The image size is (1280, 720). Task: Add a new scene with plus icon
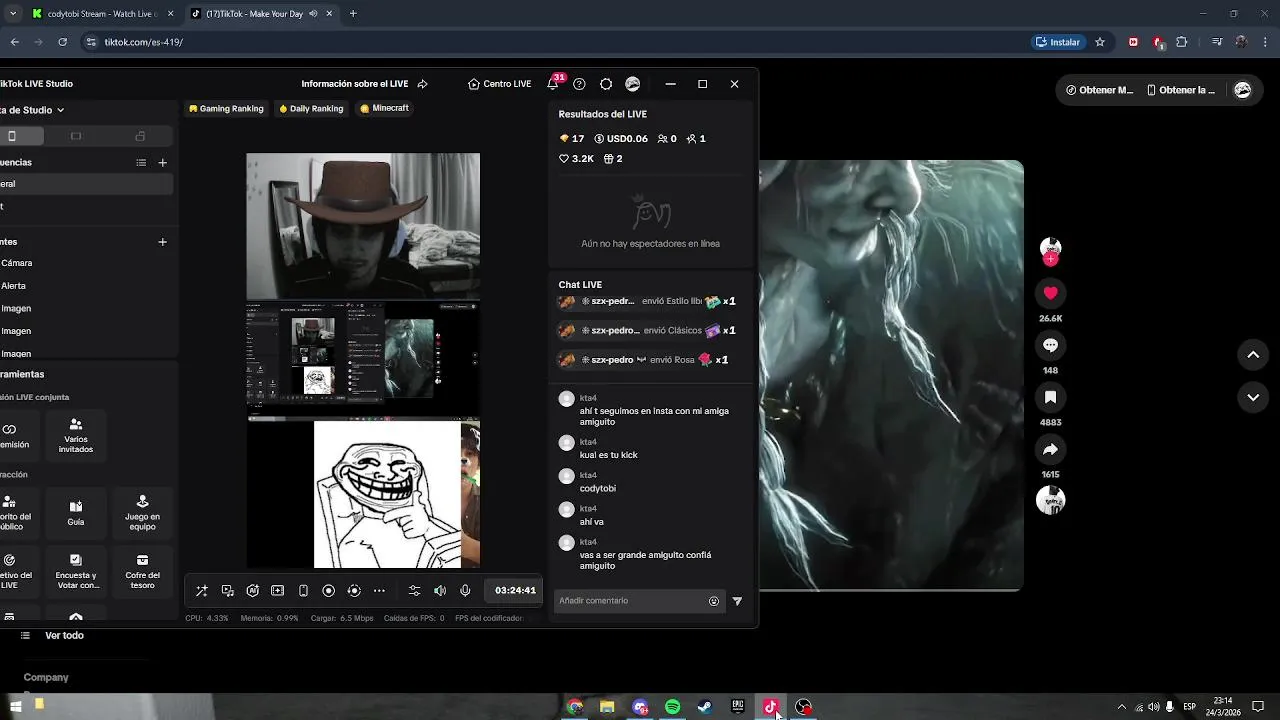pyautogui.click(x=162, y=162)
